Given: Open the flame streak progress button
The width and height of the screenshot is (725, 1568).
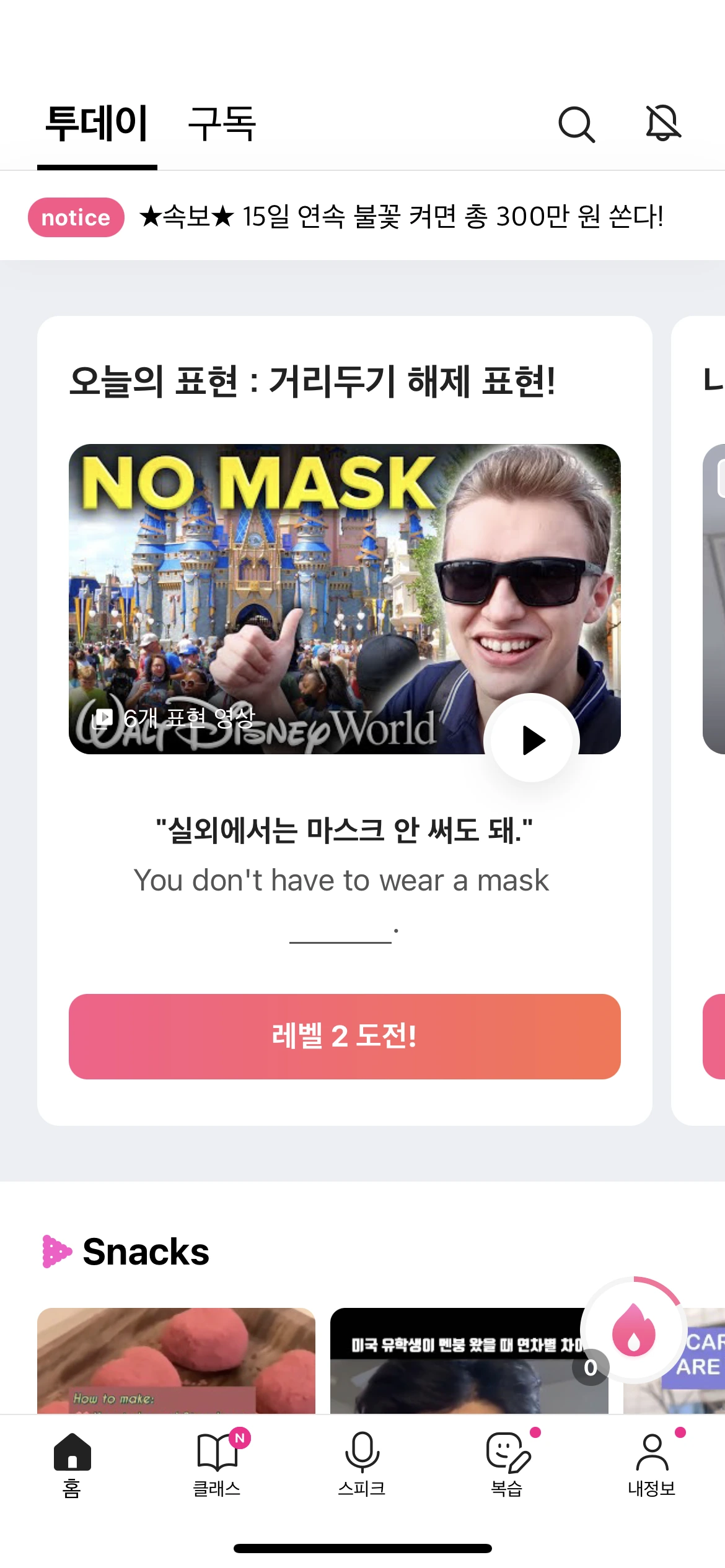Looking at the screenshot, I should coord(633,1331).
